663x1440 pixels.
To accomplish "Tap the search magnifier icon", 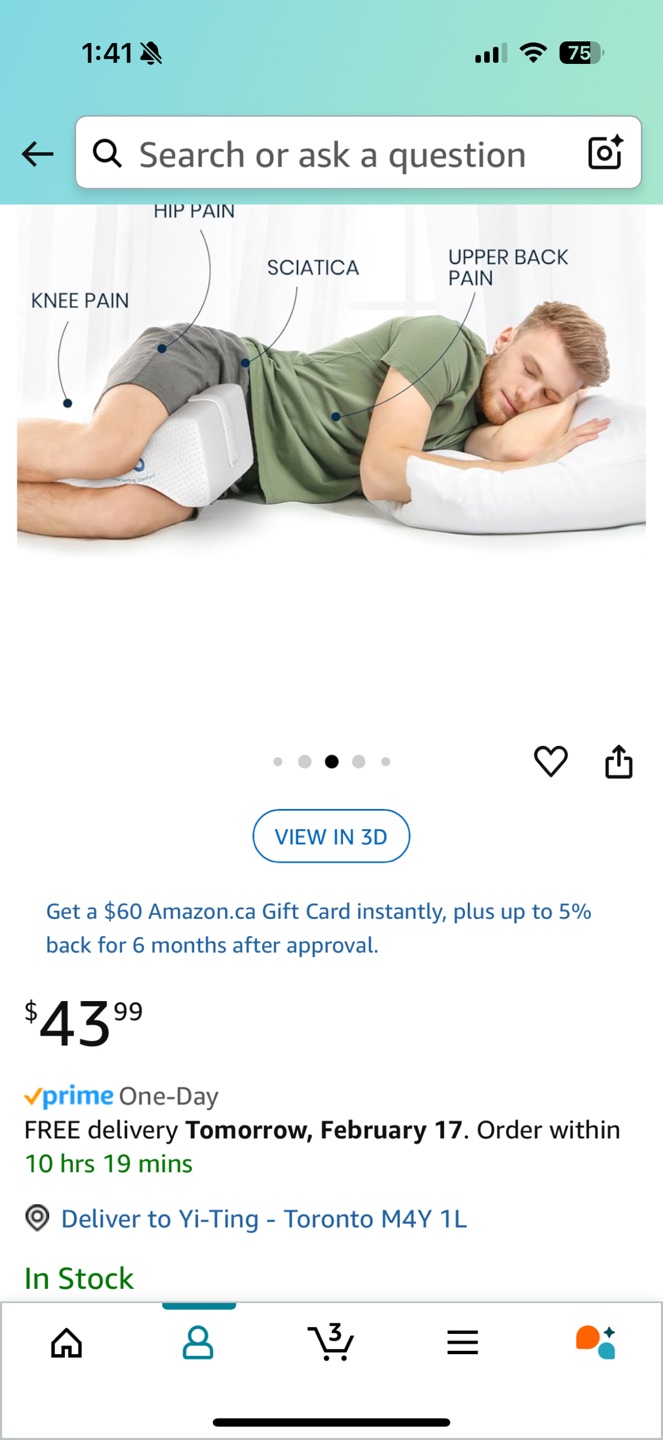I will point(107,153).
